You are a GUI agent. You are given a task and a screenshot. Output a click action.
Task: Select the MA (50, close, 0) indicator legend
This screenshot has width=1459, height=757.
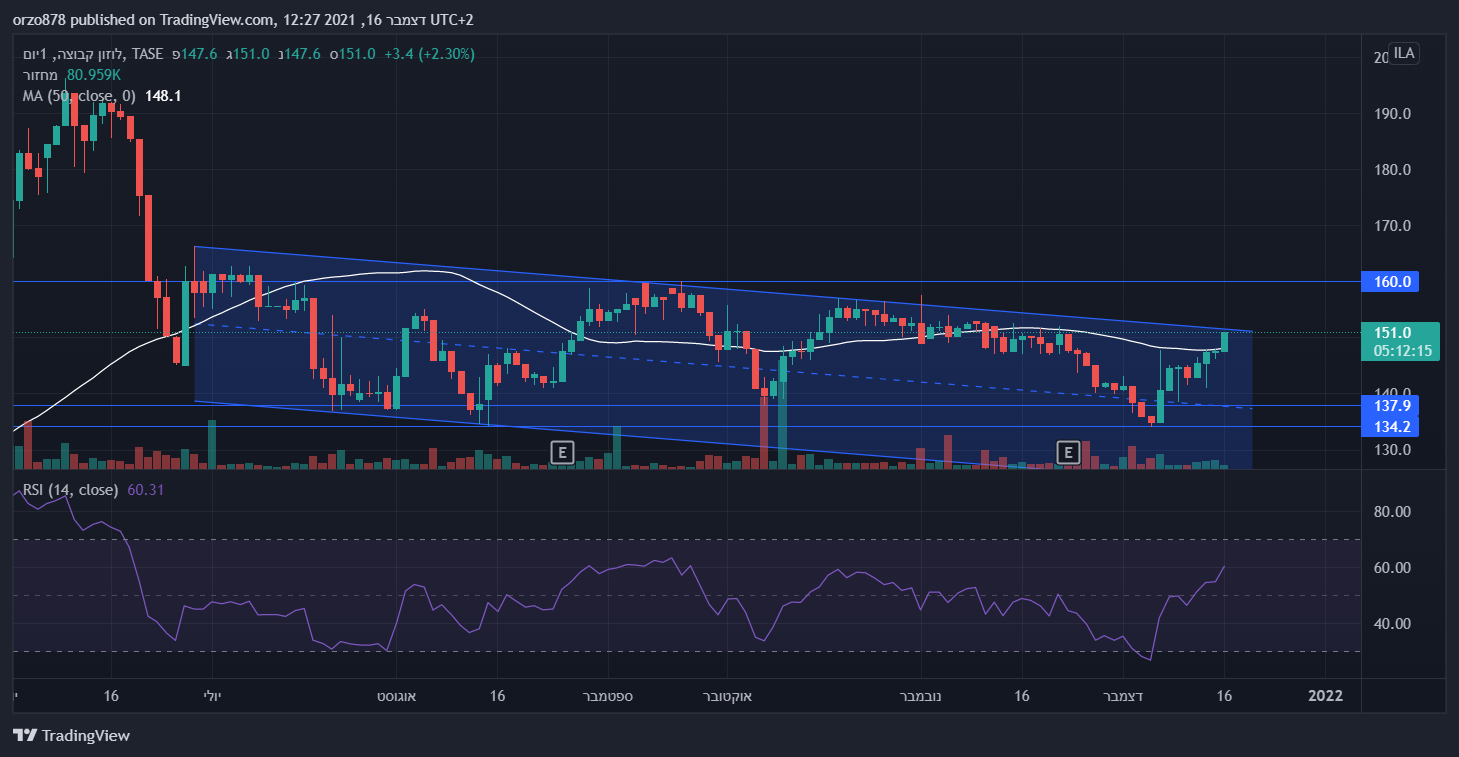(78, 96)
